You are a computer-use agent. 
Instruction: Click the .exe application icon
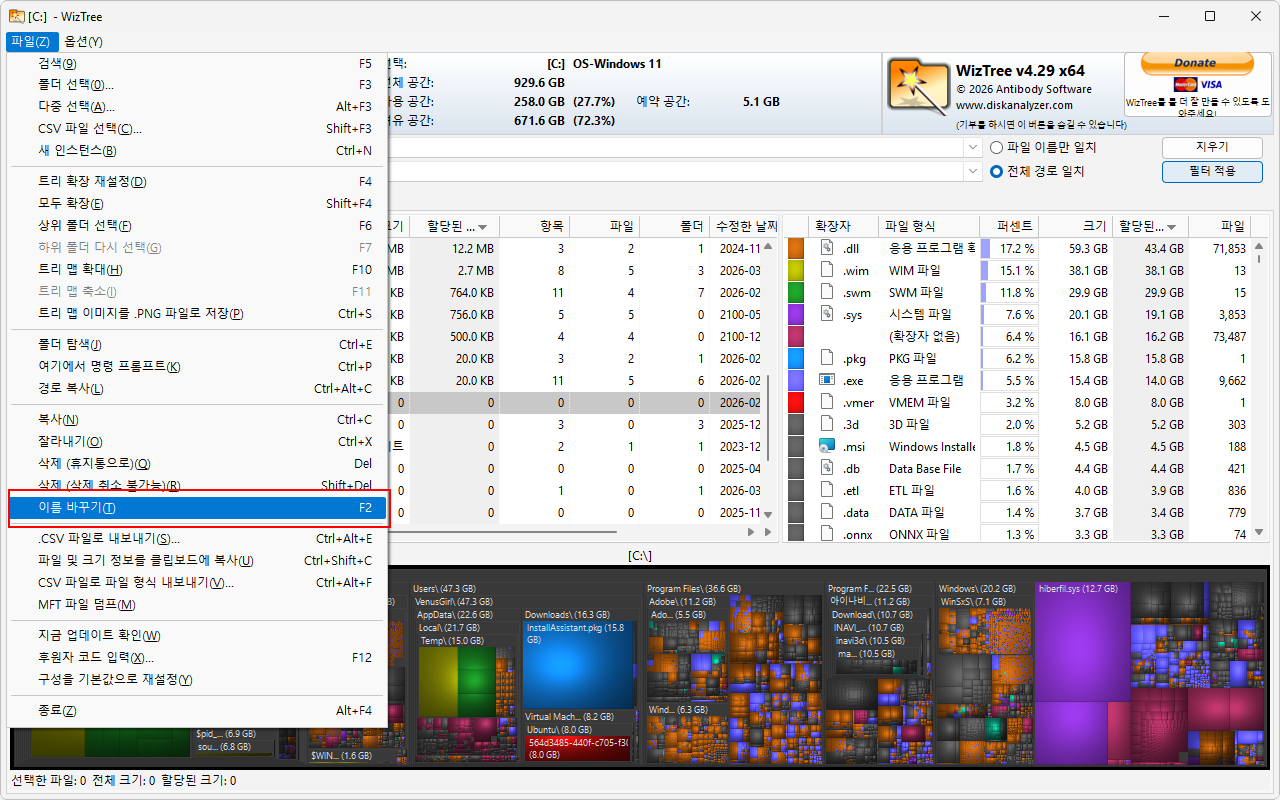(x=827, y=380)
